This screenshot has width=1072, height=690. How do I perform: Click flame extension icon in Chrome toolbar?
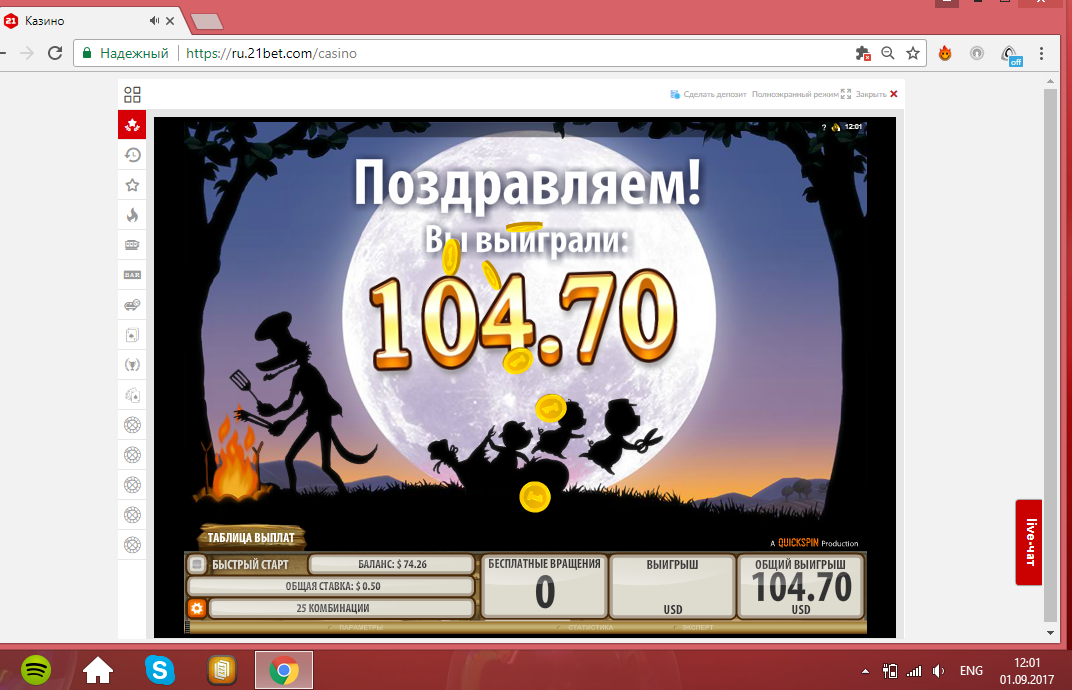pyautogui.click(x=945, y=53)
